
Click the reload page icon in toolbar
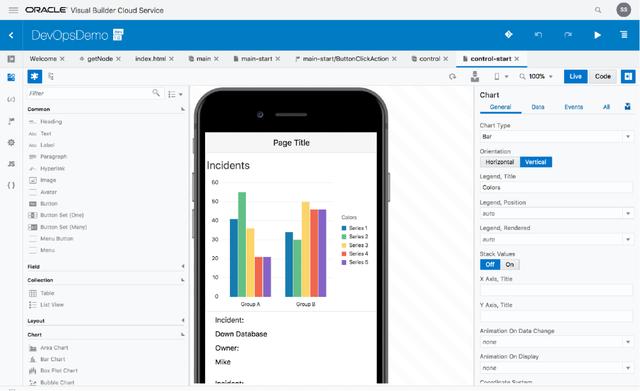(x=452, y=76)
